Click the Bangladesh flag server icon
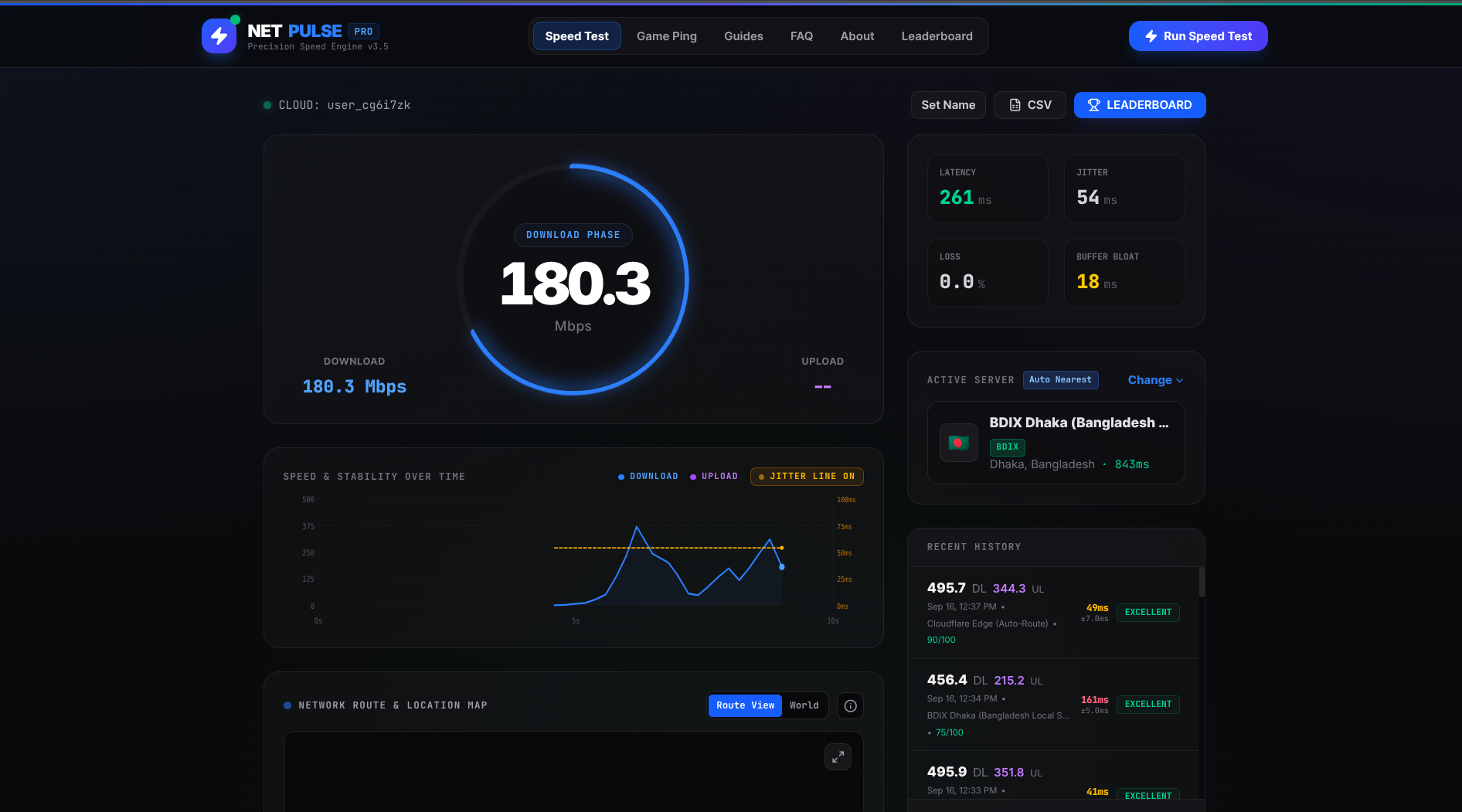 click(x=958, y=443)
